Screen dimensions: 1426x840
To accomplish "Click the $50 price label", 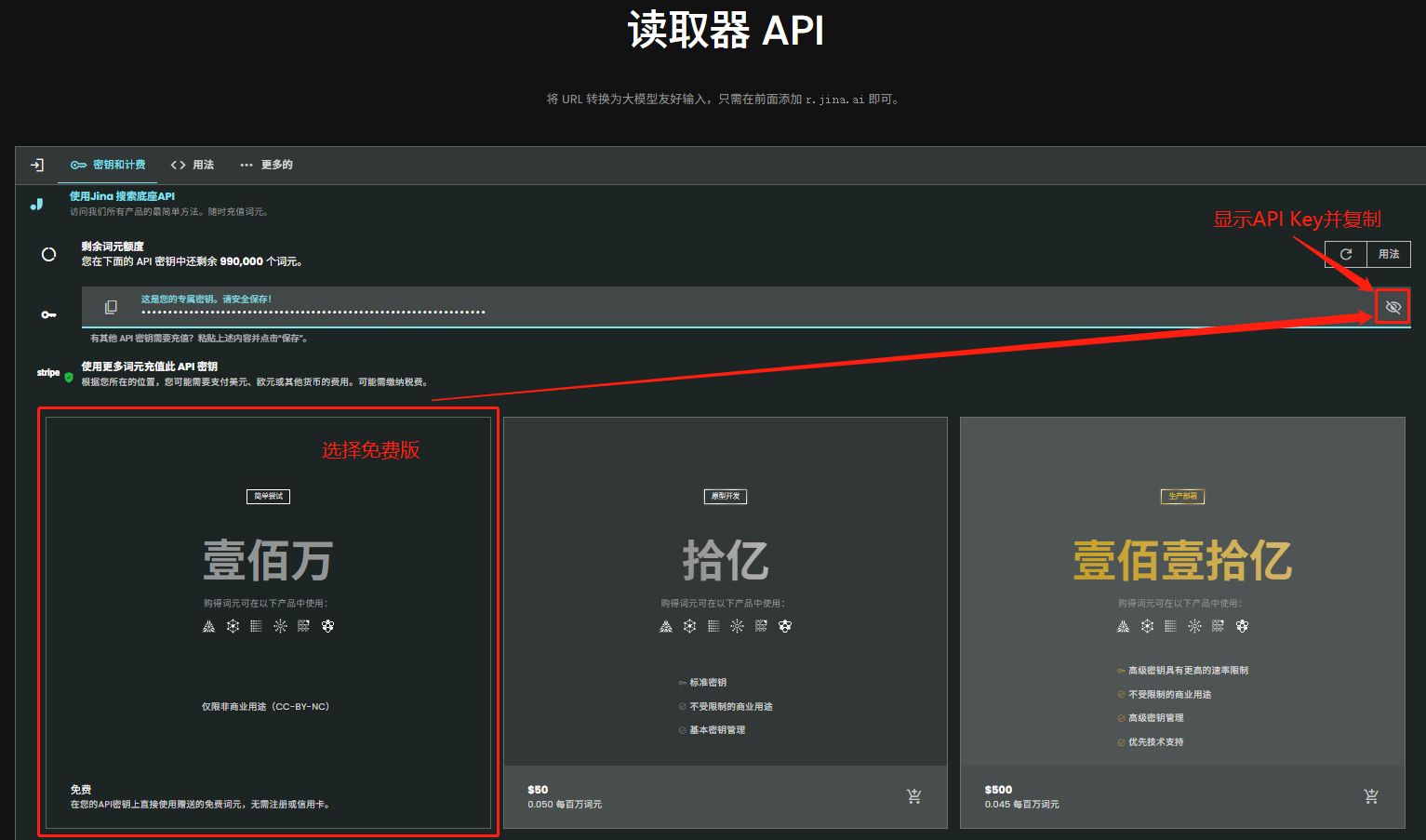I will 538,790.
